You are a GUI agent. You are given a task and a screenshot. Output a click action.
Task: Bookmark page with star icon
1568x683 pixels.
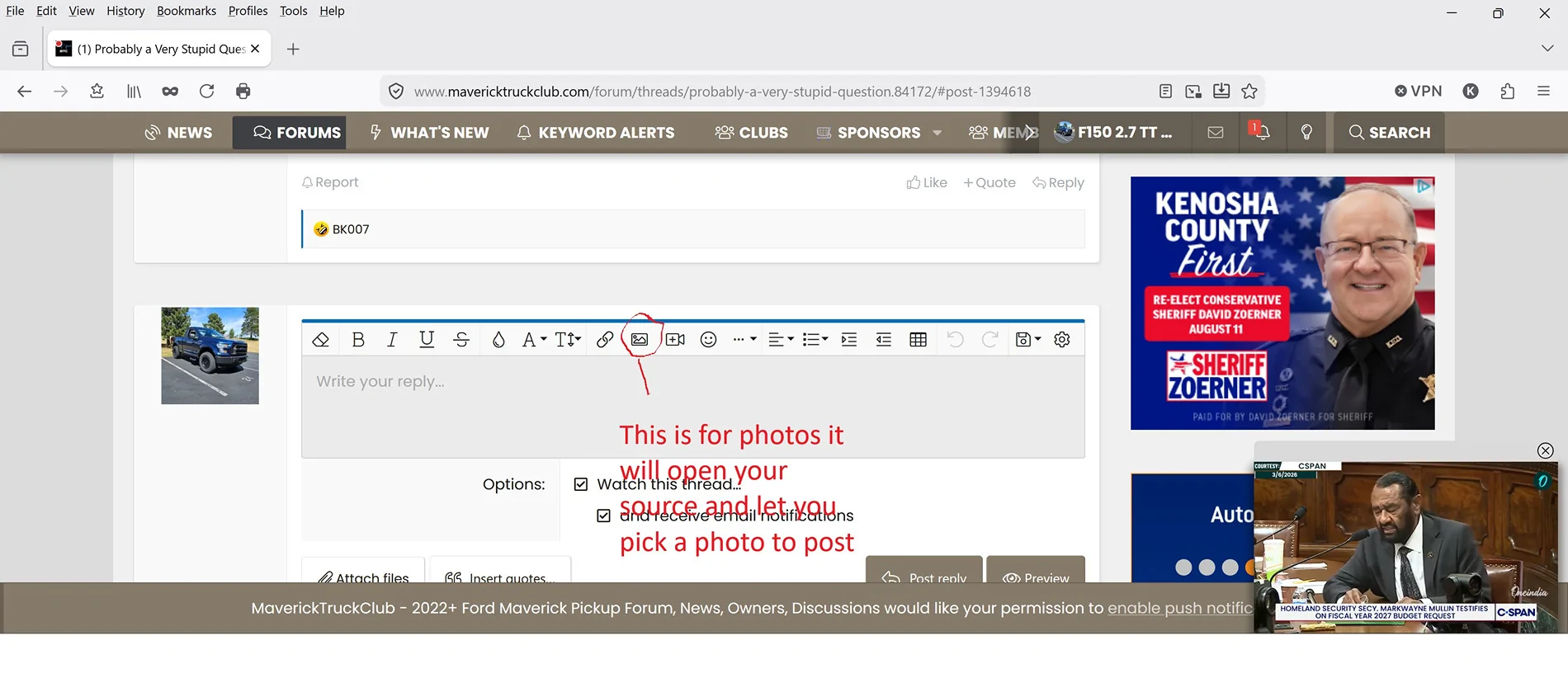[x=1249, y=92]
